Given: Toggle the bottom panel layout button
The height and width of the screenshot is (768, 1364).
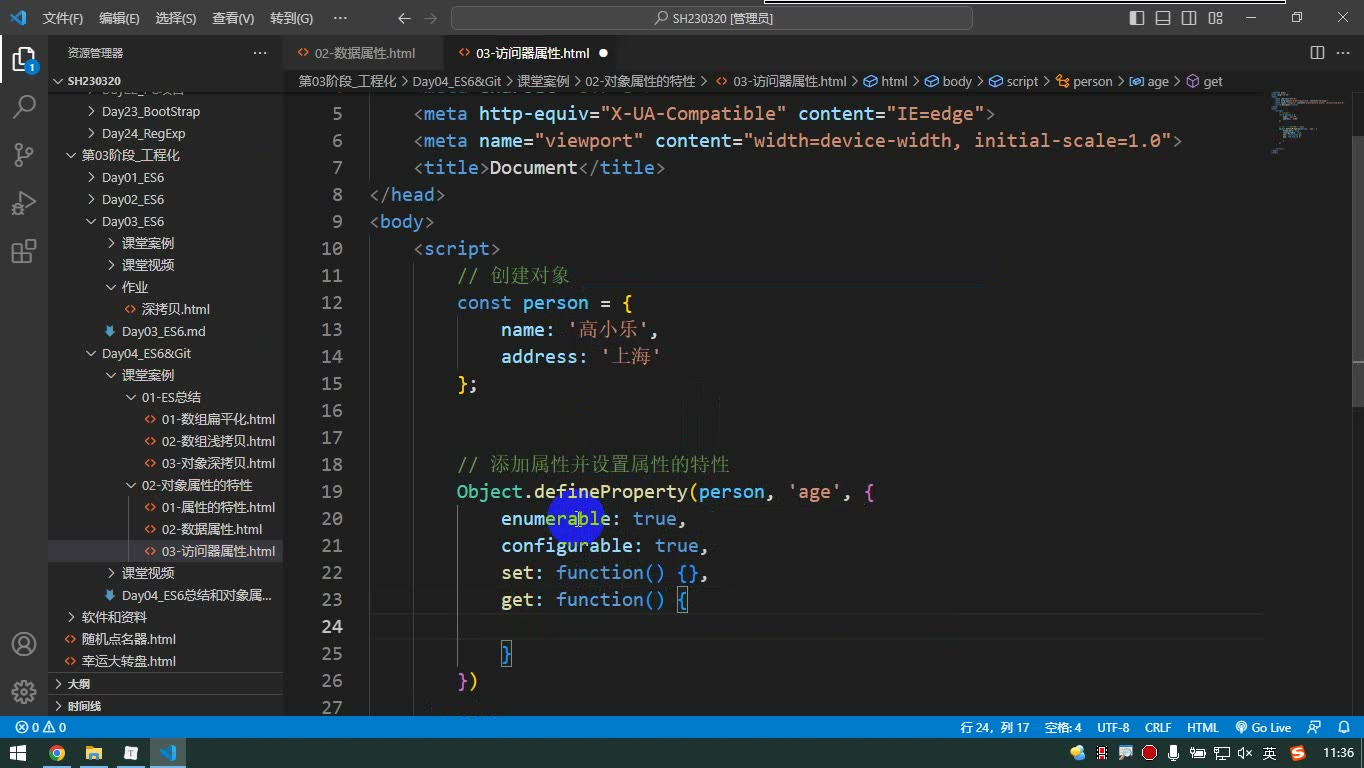Looking at the screenshot, I should tap(1163, 18).
